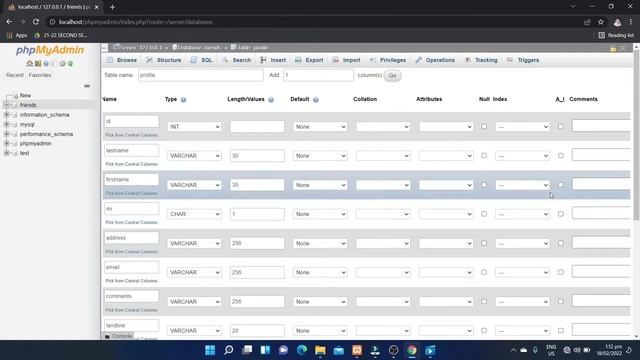Open the Operations tab
Image resolution: width=640 pixels, height=360 pixels.
tap(435, 60)
